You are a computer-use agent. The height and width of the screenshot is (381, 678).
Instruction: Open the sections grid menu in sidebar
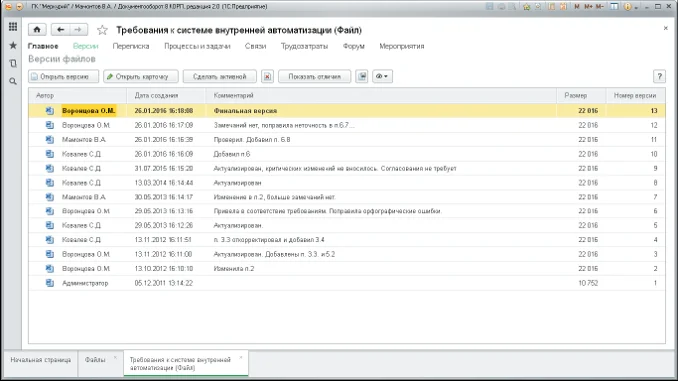[13, 27]
